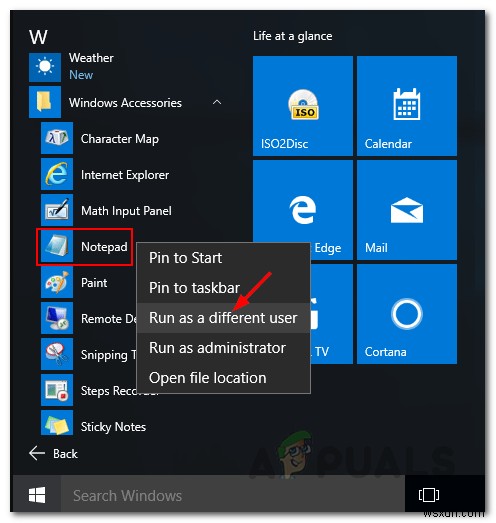The width and height of the screenshot is (496, 523).
Task: Open the Cortana tile
Action: click(x=407, y=314)
